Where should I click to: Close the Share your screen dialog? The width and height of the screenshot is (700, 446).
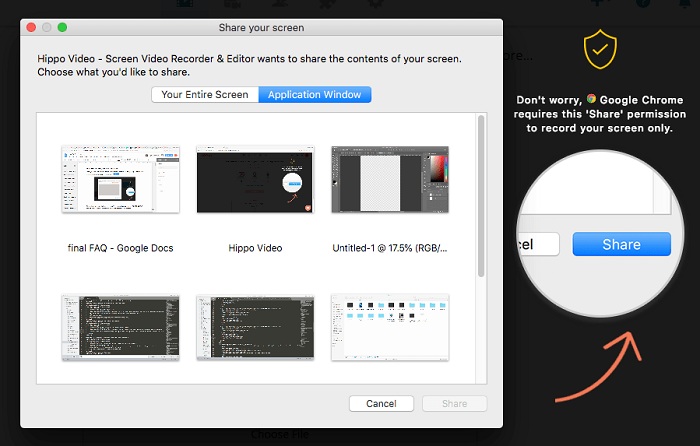pos(31,27)
